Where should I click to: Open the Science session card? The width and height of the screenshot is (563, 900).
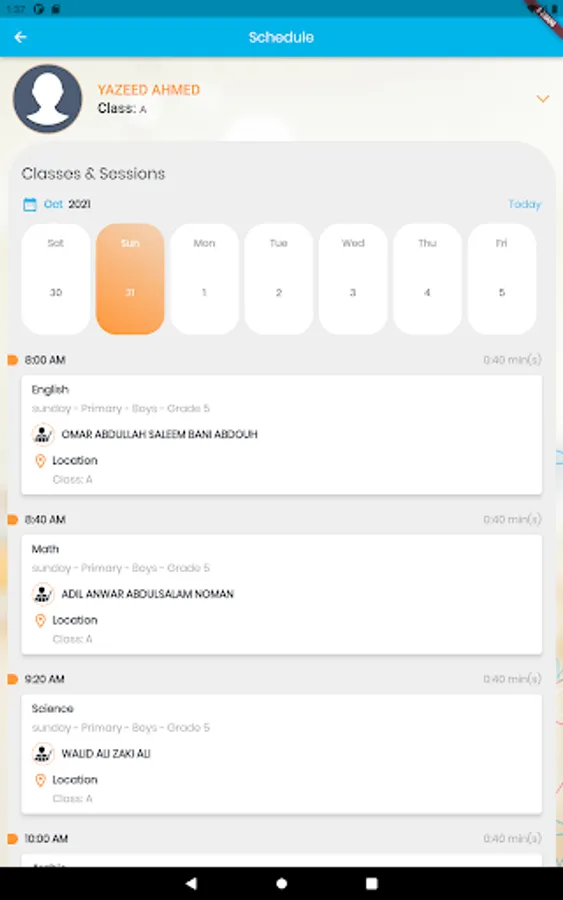[x=282, y=754]
